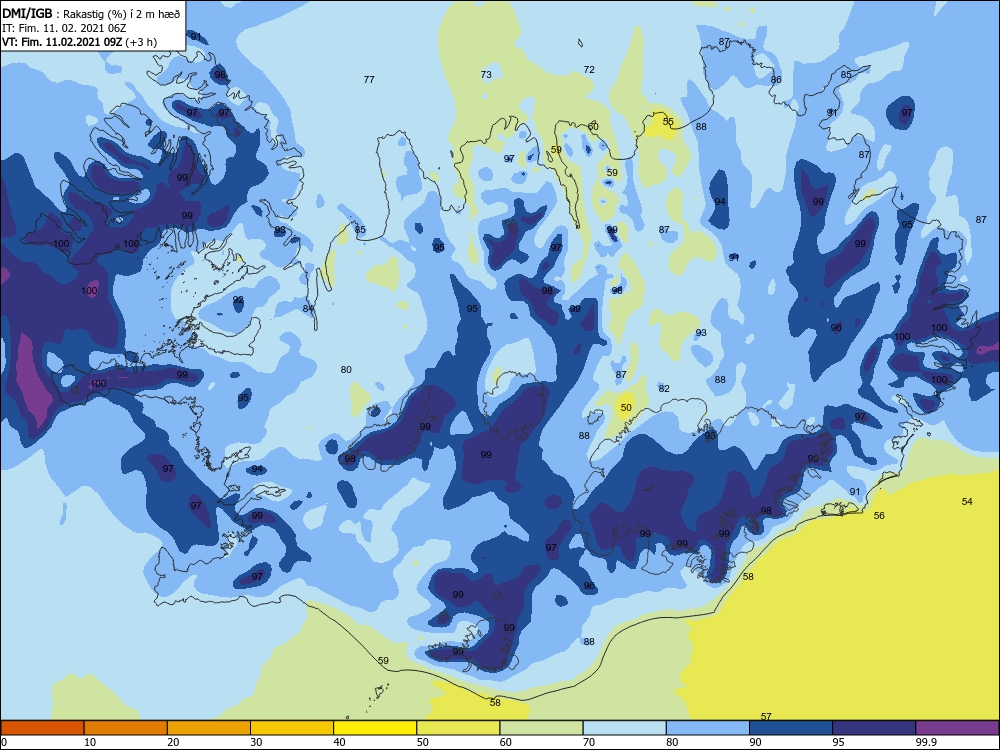Click the humidity value 57 at bottom edge
1000x750 pixels.
[766, 717]
